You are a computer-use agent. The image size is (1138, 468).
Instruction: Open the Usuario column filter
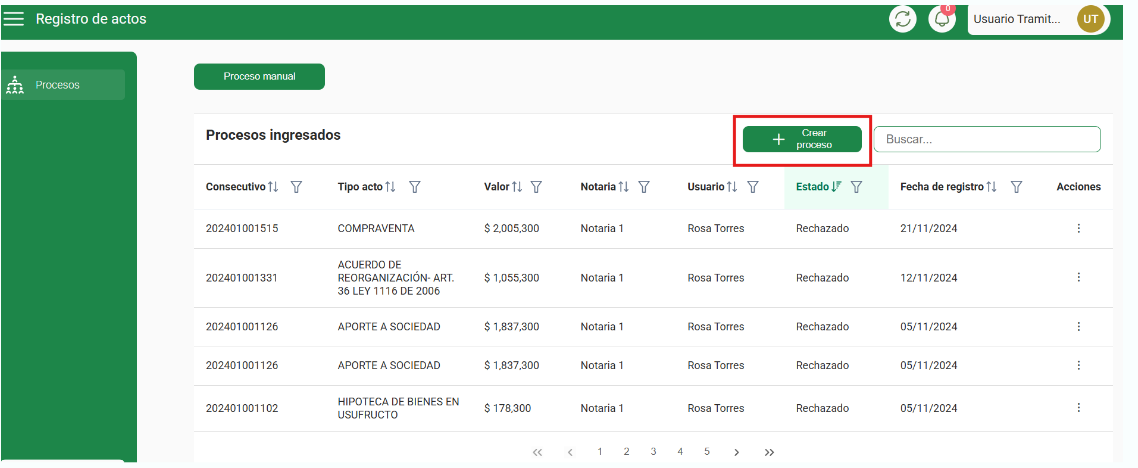pos(753,187)
